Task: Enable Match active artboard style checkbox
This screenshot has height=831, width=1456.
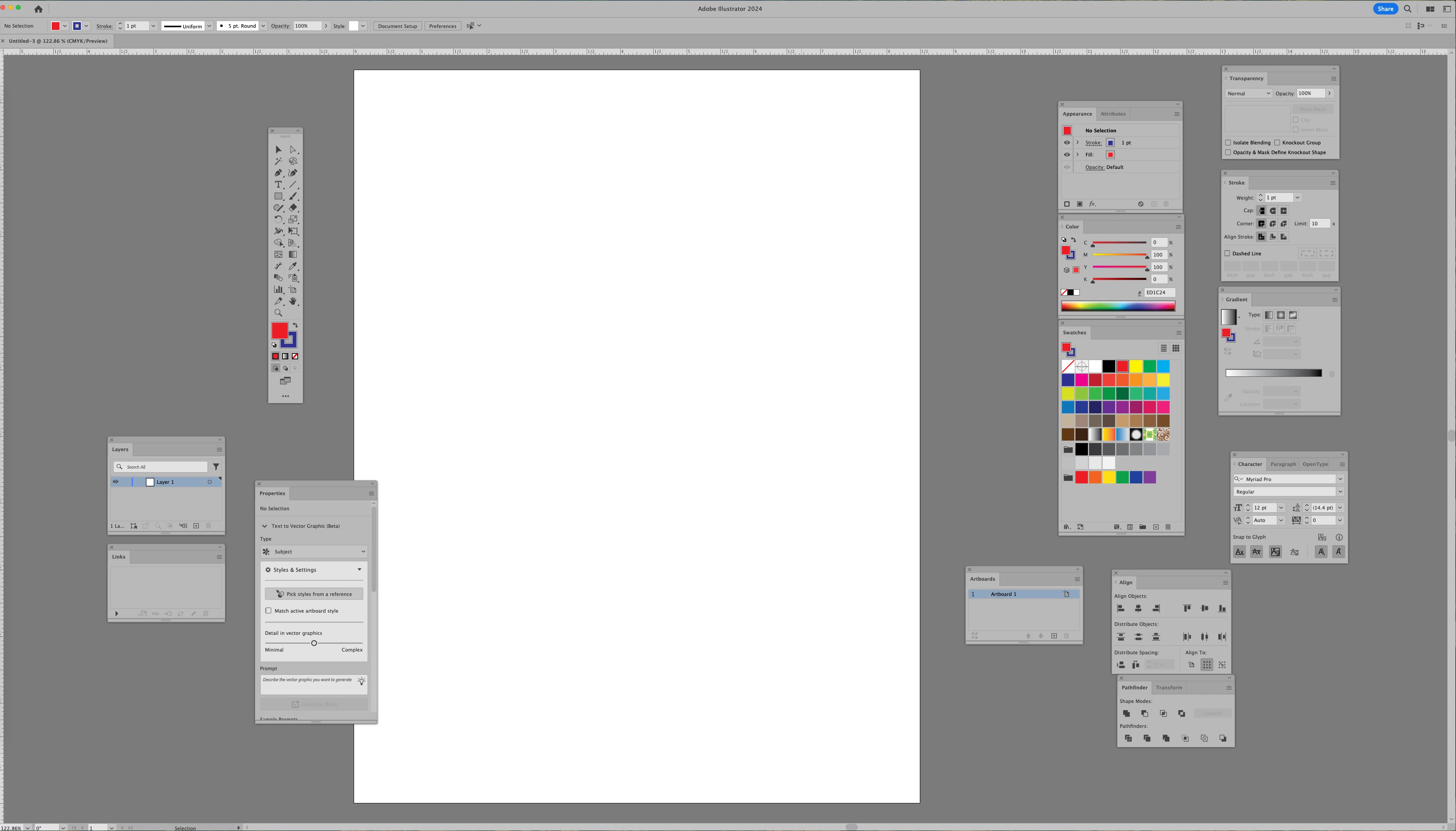Action: pyautogui.click(x=269, y=611)
